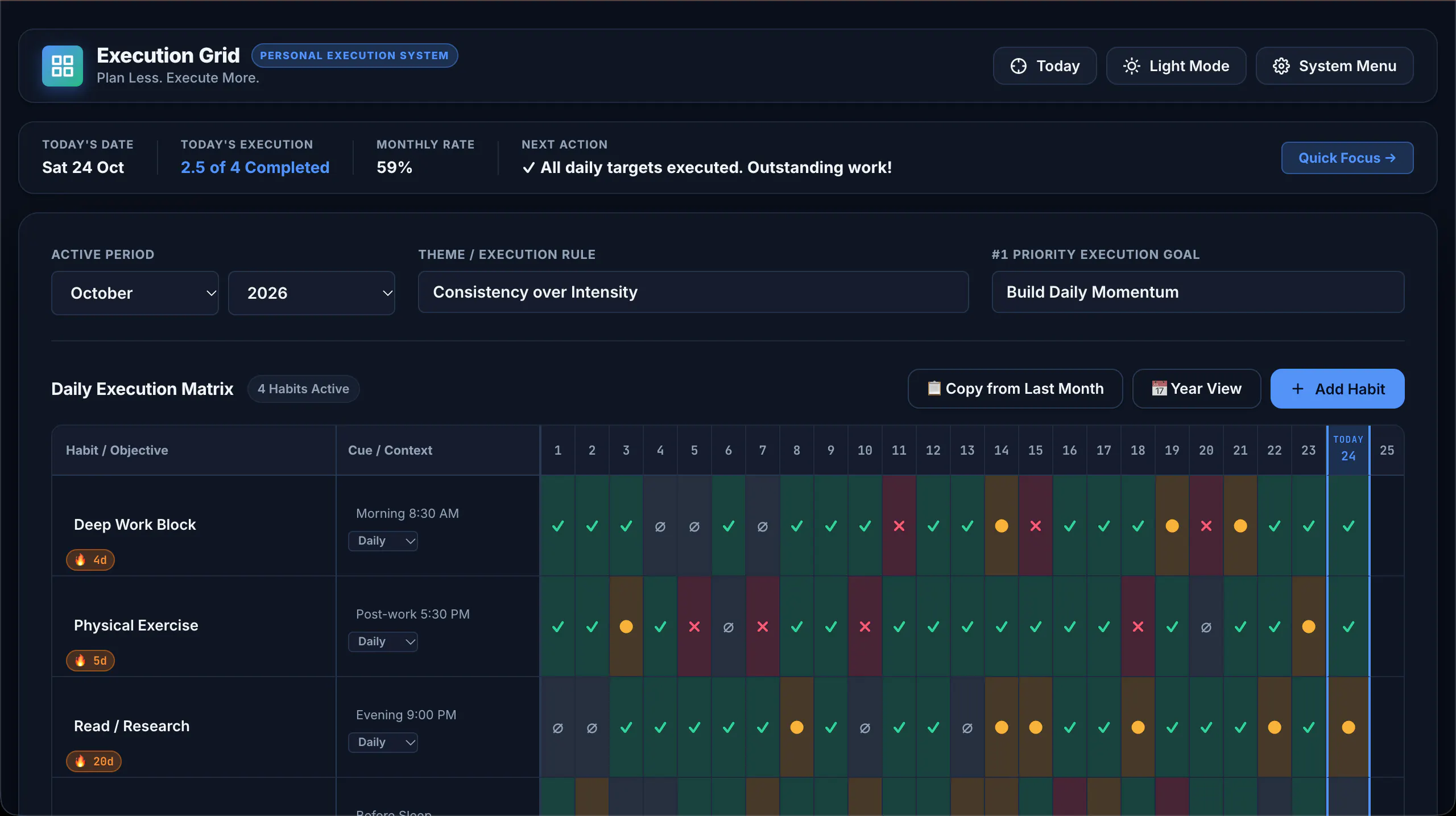Edit the Consistency over Intensity theme field
The image size is (1456, 816).
693,292
